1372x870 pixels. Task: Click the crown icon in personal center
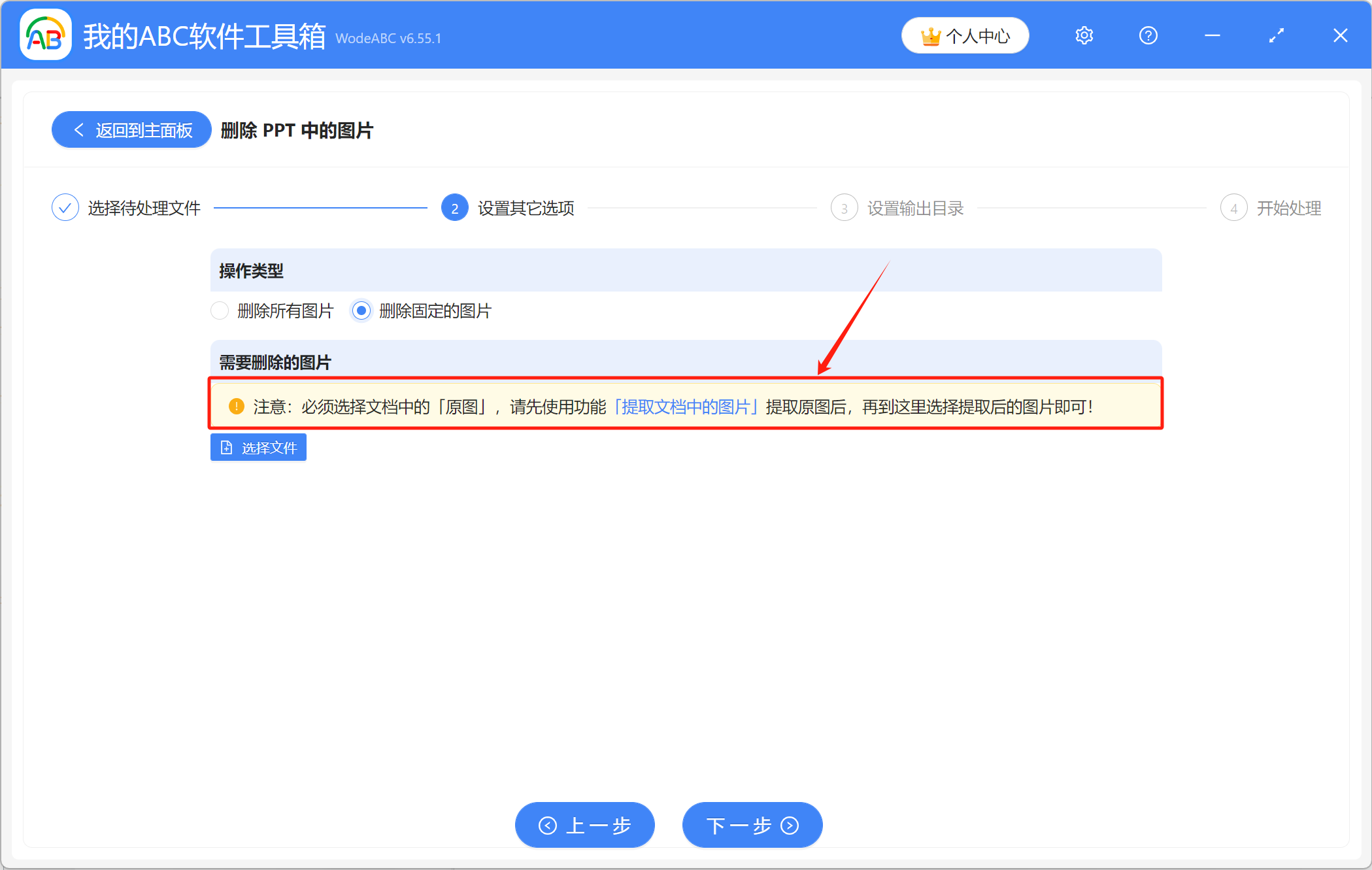click(930, 37)
